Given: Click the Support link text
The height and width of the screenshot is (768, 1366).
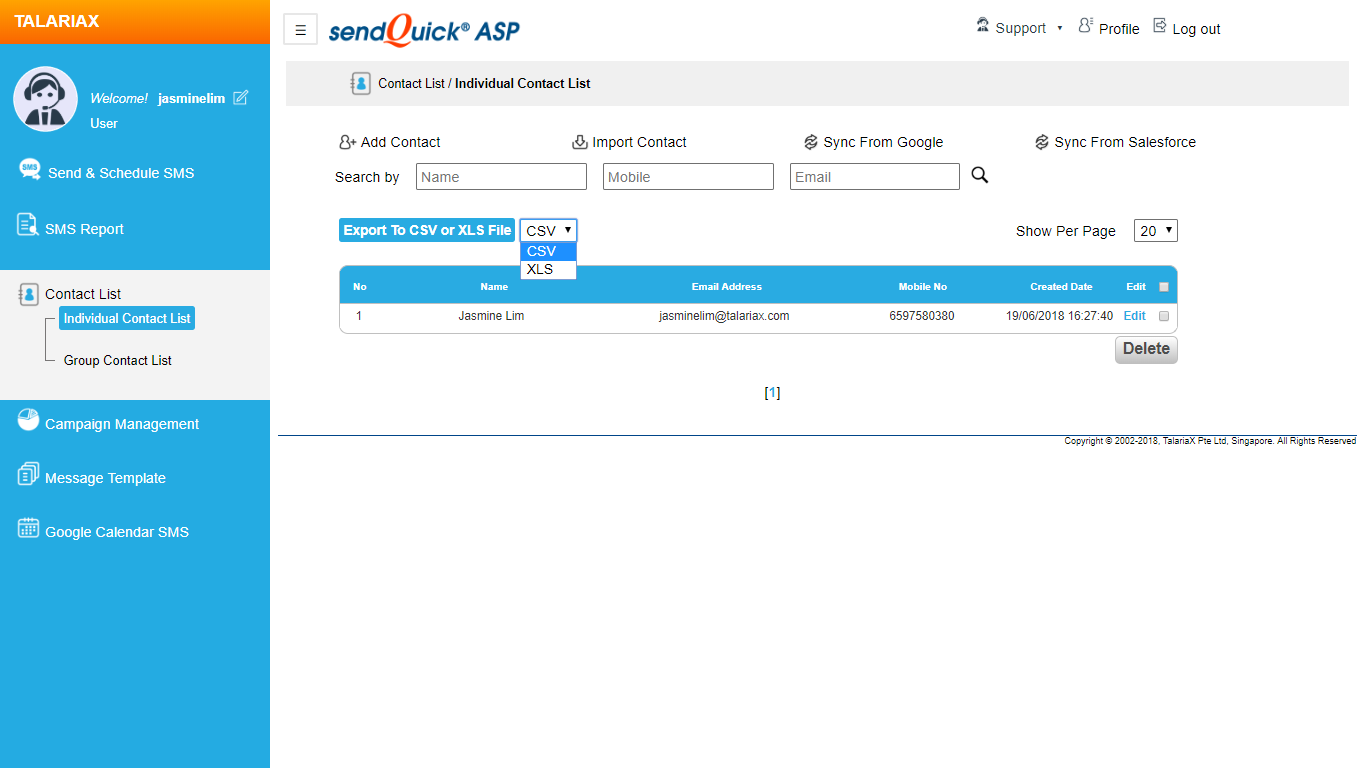Looking at the screenshot, I should click(x=1021, y=28).
